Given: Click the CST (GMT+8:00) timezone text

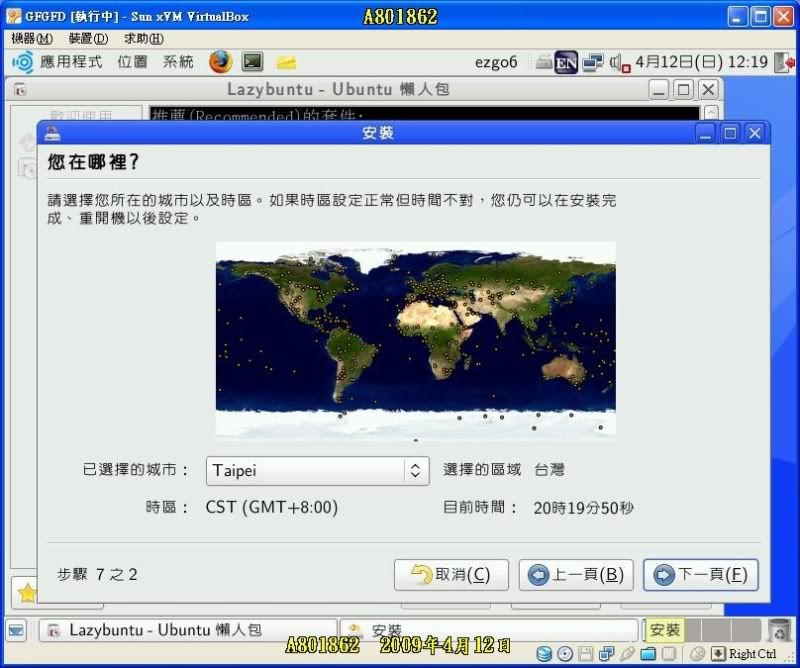Looking at the screenshot, I should point(271,508).
